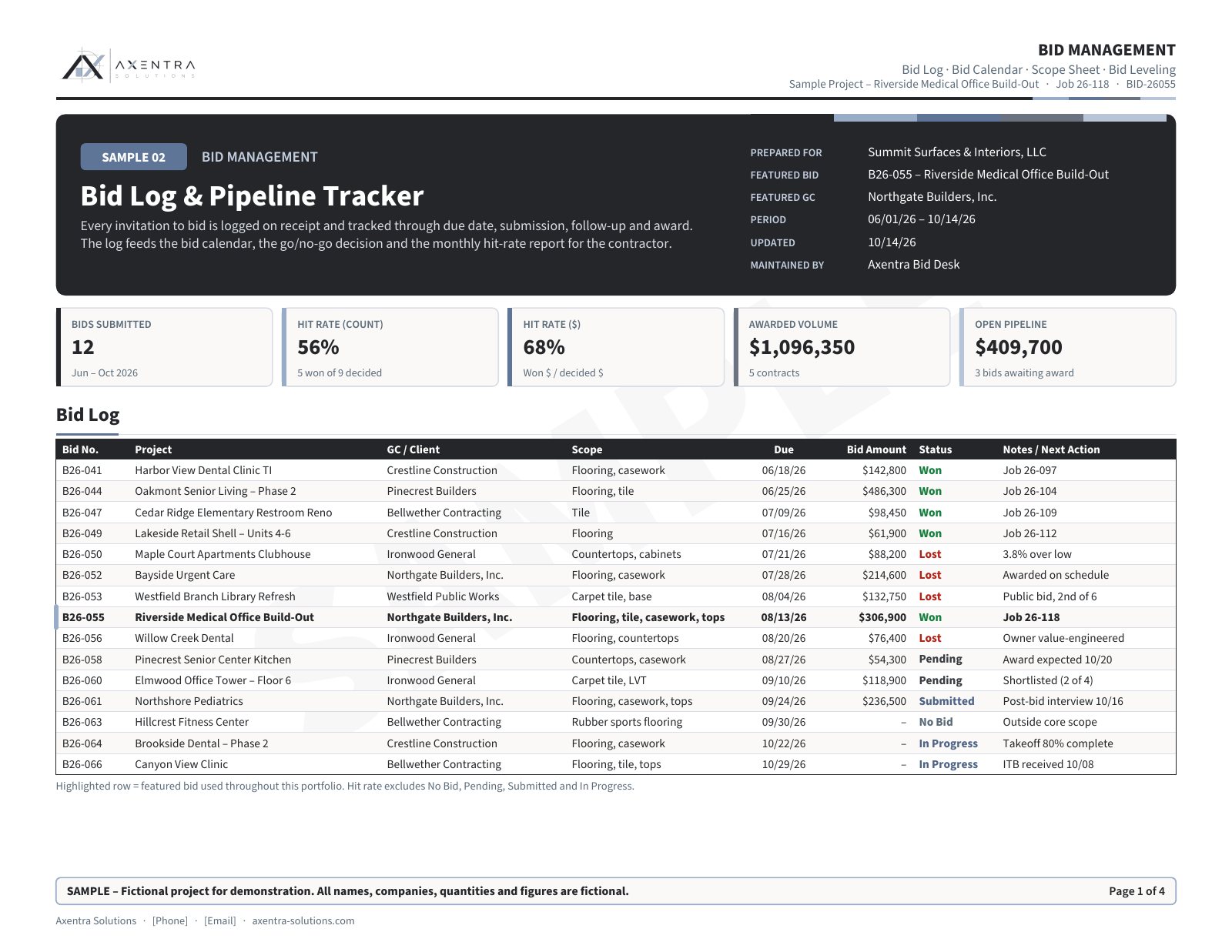
Task: Click the BID MANAGEMENT title in page header
Action: coord(1106,50)
